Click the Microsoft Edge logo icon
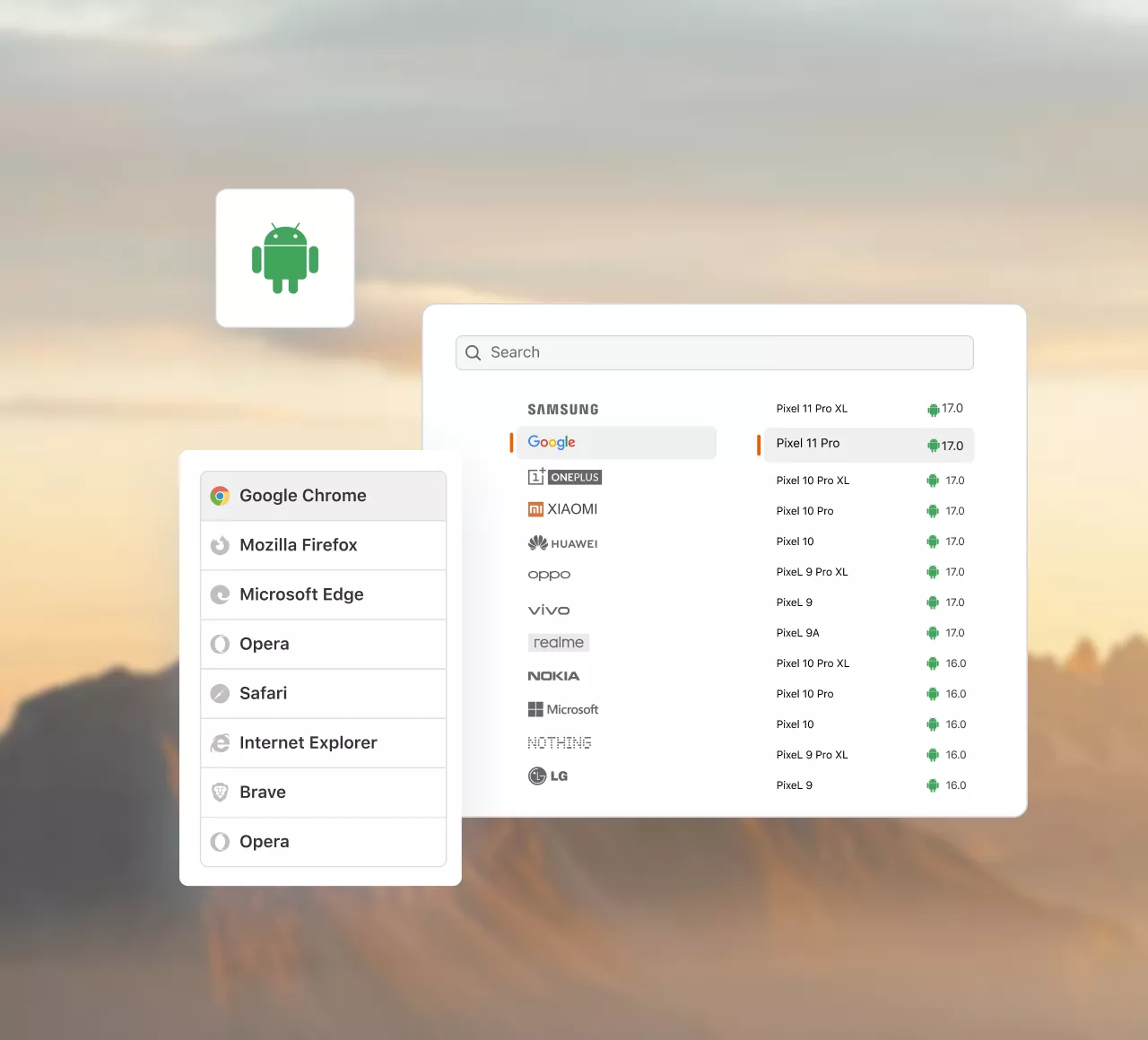This screenshot has height=1040, width=1148. coord(220,594)
